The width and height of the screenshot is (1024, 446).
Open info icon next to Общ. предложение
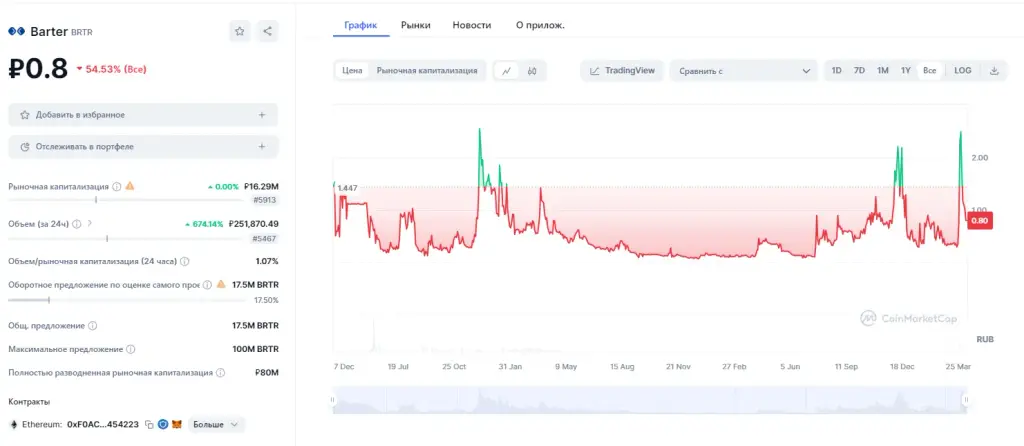93,325
